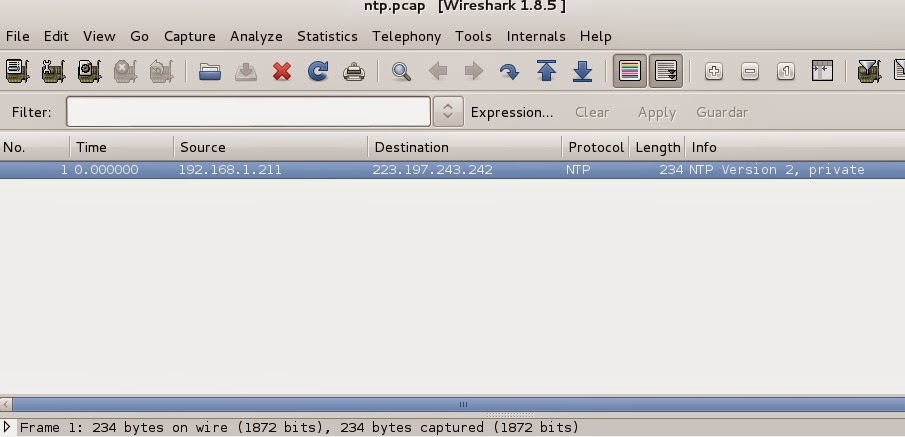Click the list interfaces toolbar icon
Viewport: 905px width, 437px height.
17,71
